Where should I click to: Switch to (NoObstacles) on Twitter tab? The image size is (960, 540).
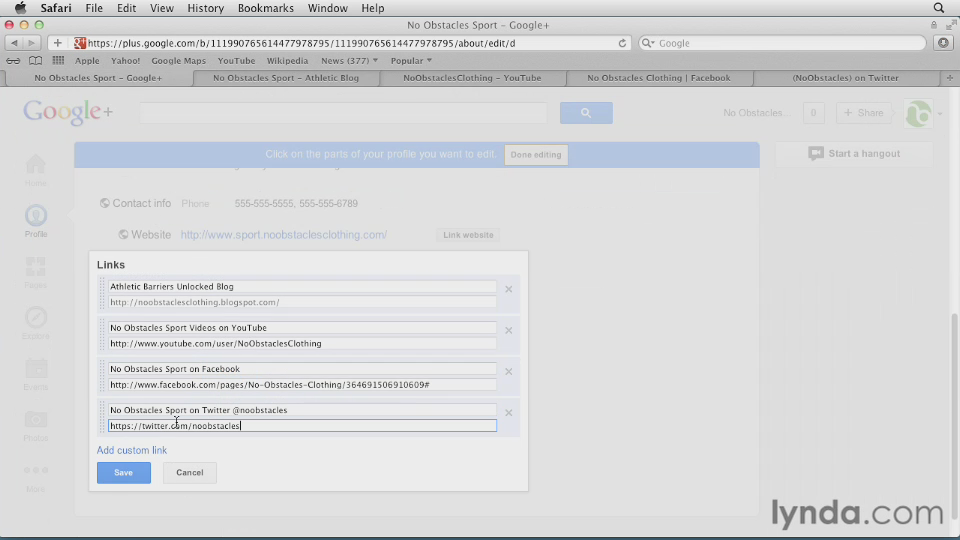(x=846, y=78)
